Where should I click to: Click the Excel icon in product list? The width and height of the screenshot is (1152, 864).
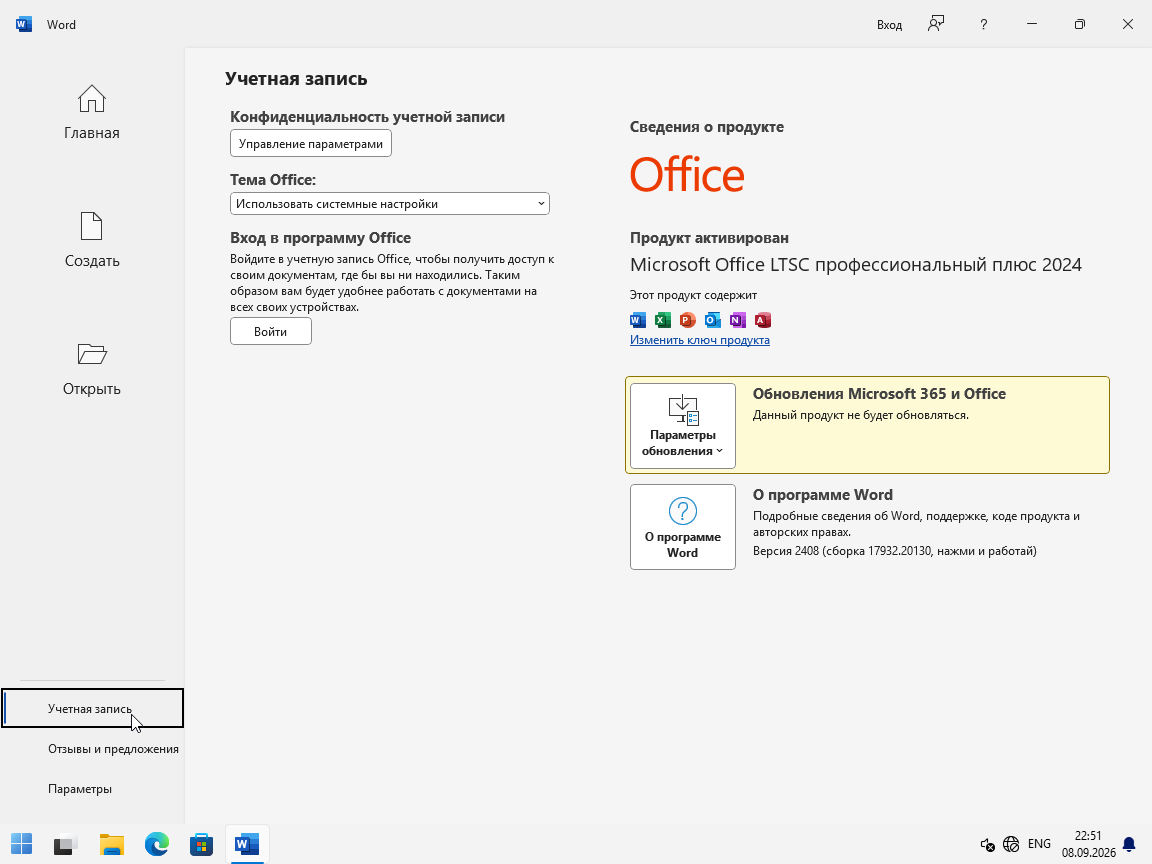pyautogui.click(x=663, y=320)
